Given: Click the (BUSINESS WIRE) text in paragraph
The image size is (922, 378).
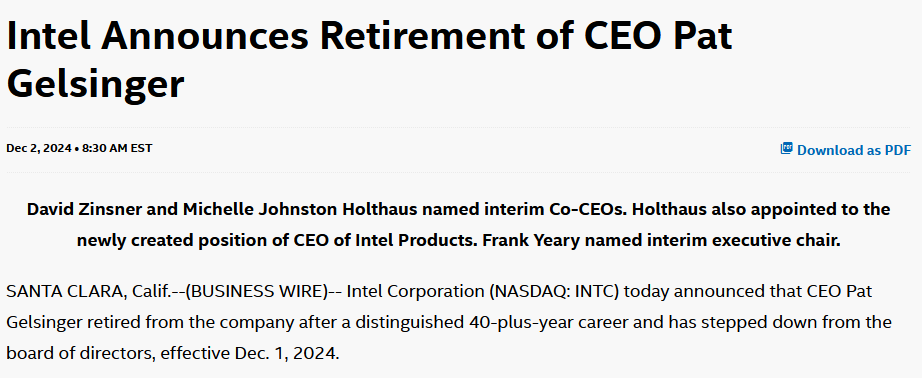Looking at the screenshot, I should 257,291.
